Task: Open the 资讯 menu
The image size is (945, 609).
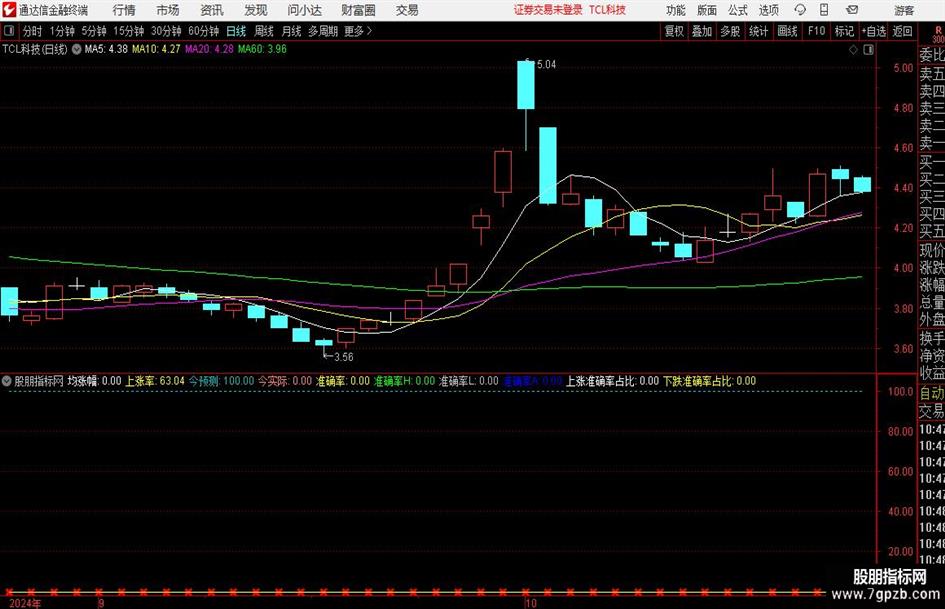Action: point(212,10)
